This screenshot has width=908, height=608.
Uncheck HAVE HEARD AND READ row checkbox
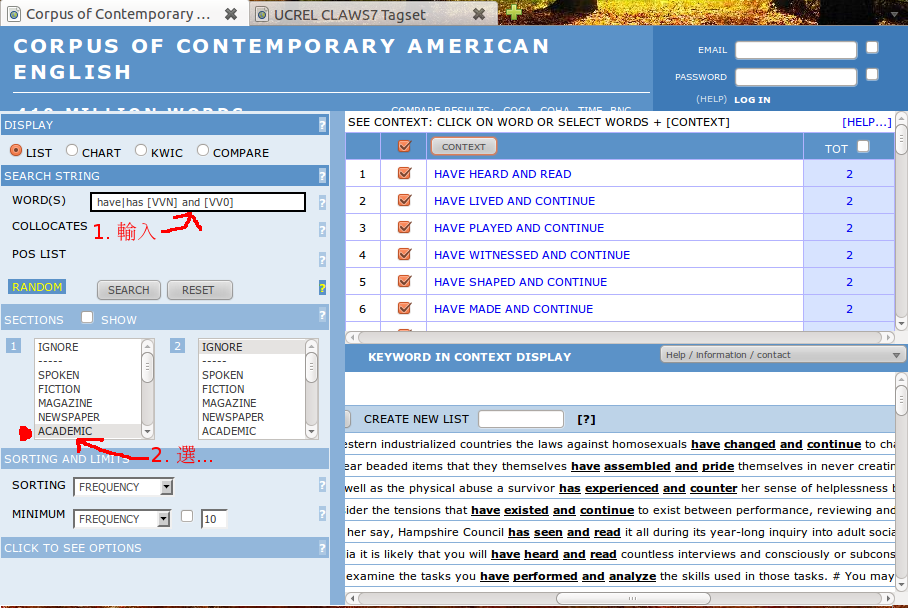(x=404, y=173)
